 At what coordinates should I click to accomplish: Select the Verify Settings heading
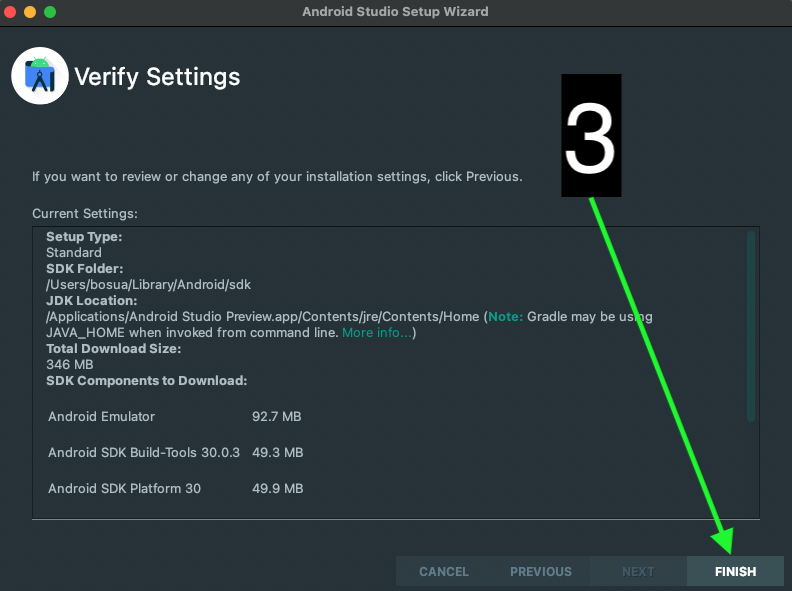(x=157, y=77)
